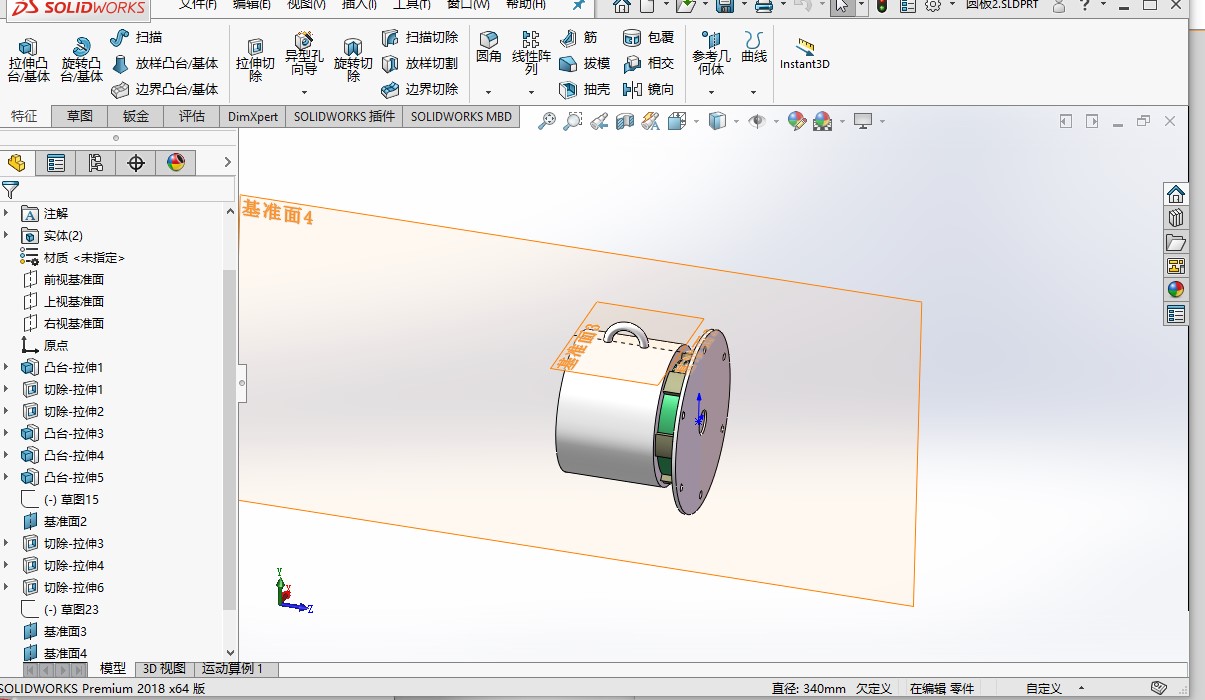1205x700 pixels.
Task: Expand the 凸台-拉伸1 feature node
Action: tap(6, 367)
